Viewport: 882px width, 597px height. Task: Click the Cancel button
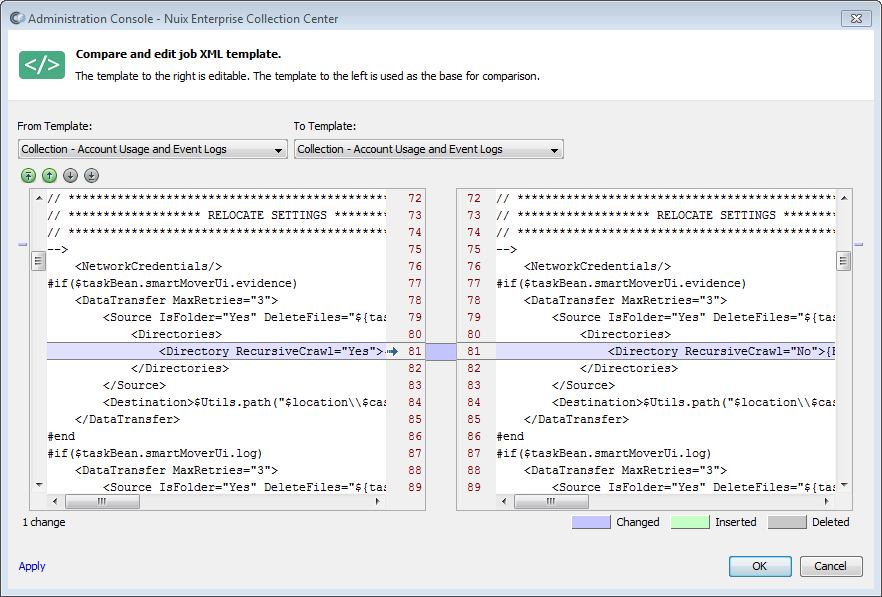click(x=831, y=566)
